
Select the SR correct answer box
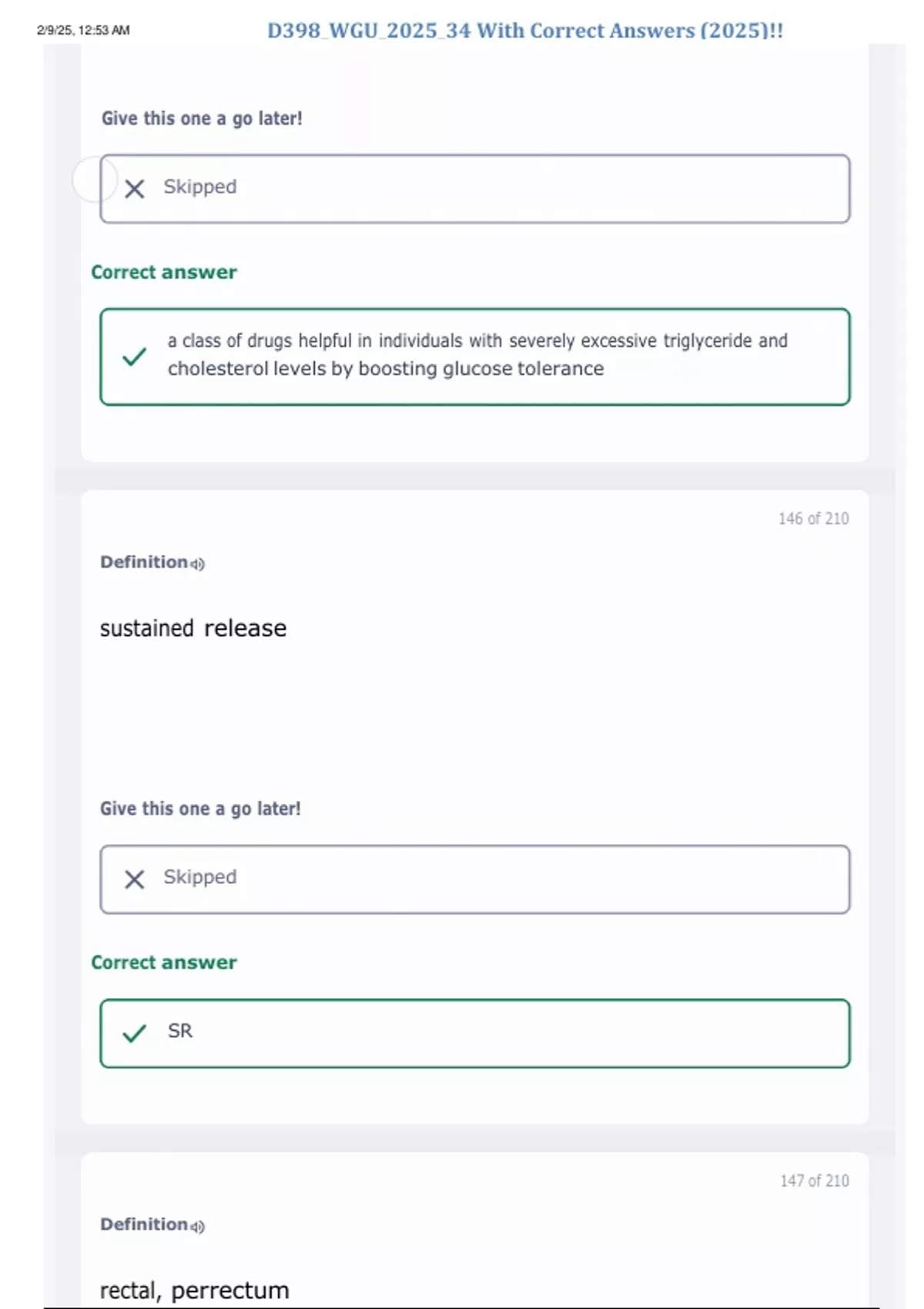474,1033
